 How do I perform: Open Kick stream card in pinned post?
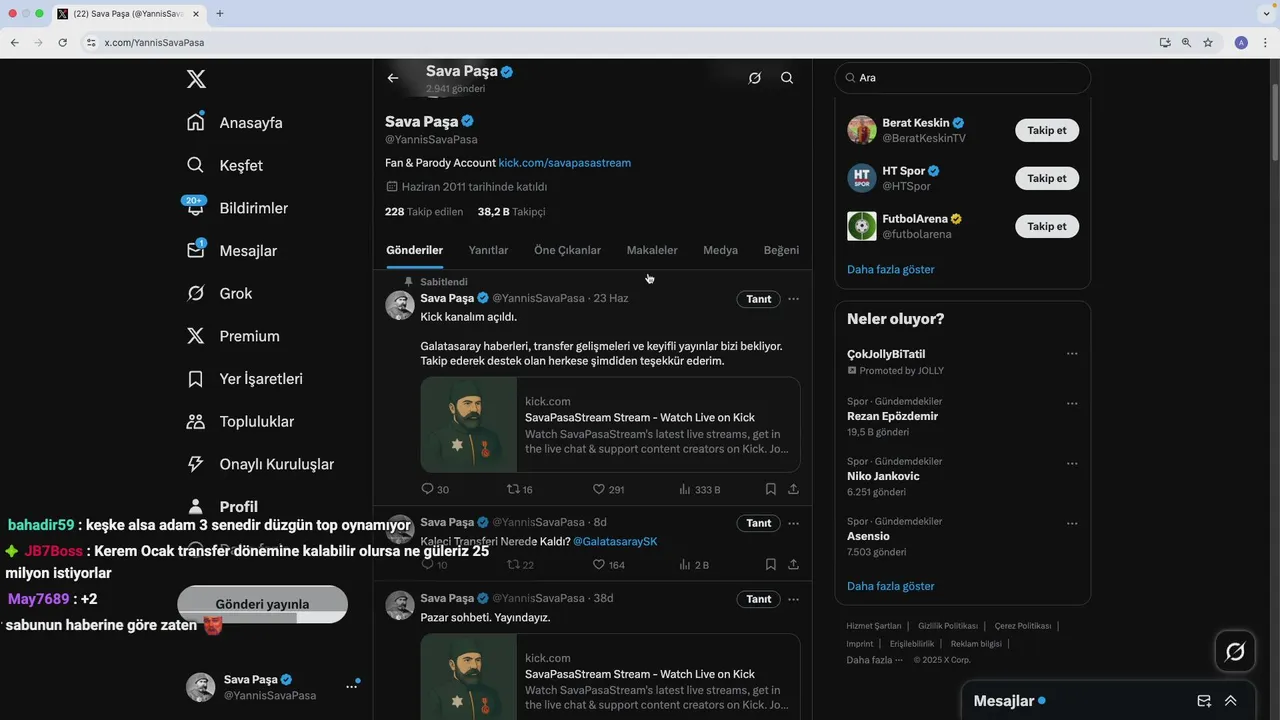610,424
